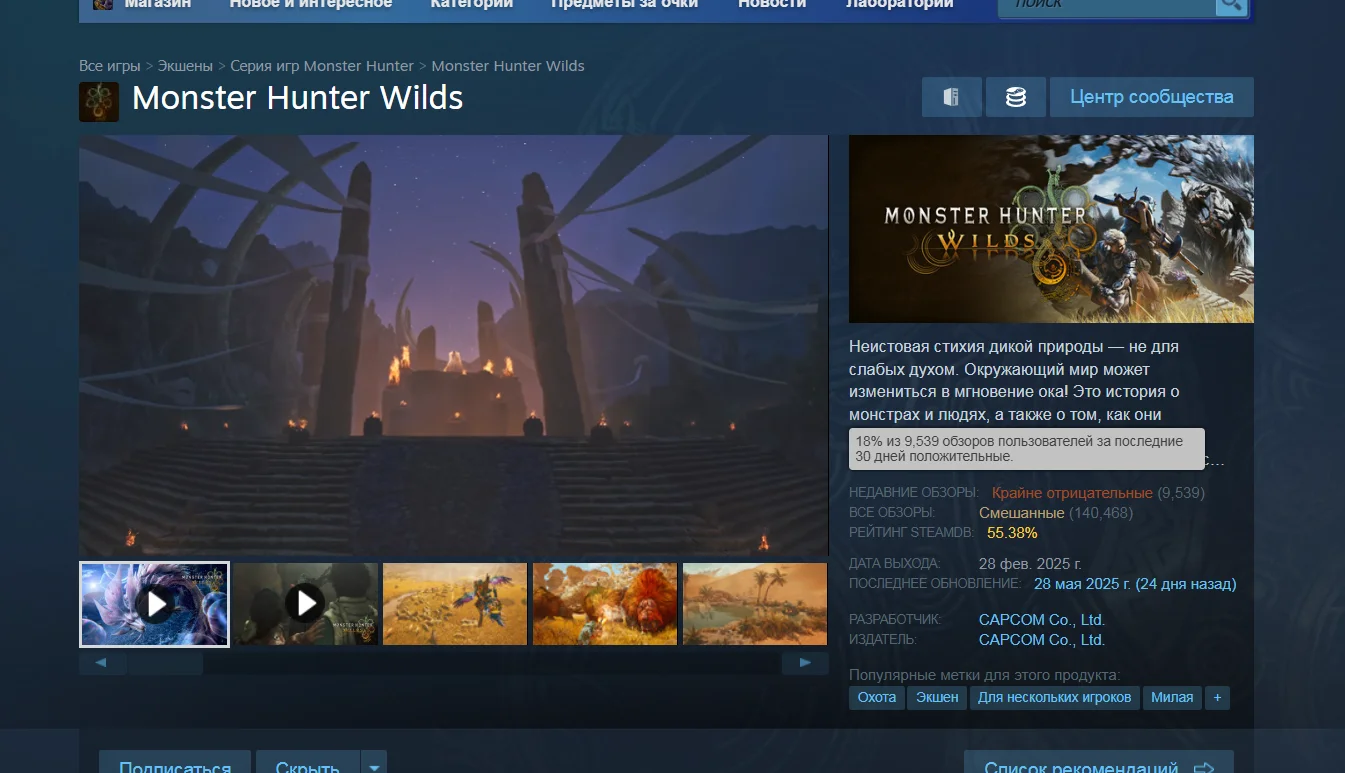Image resolution: width=1345 pixels, height=773 pixels.
Task: Click the right arrow of screenshot strip
Action: coord(805,663)
